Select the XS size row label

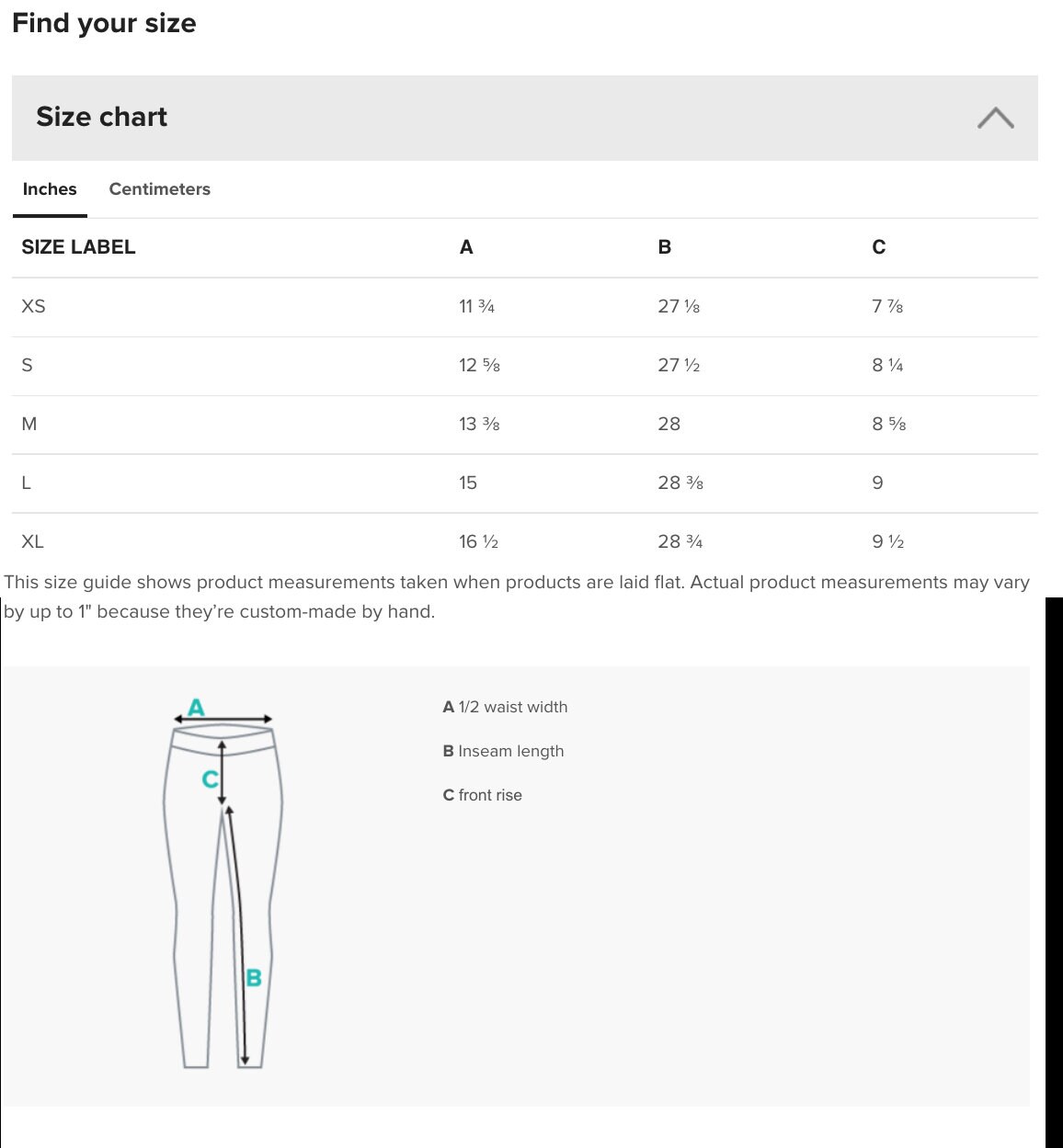33,306
